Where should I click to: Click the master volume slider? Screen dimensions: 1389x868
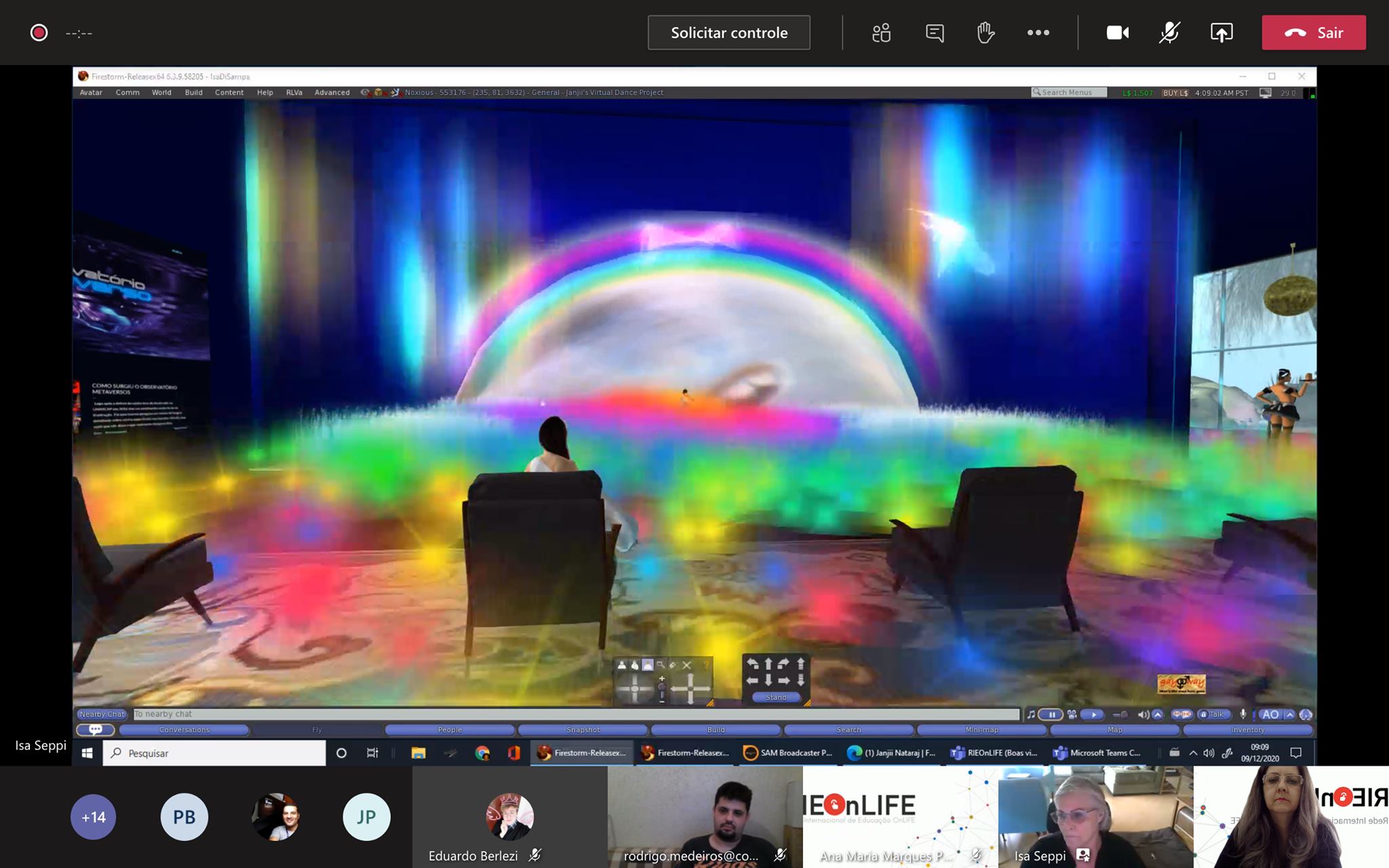[1121, 714]
